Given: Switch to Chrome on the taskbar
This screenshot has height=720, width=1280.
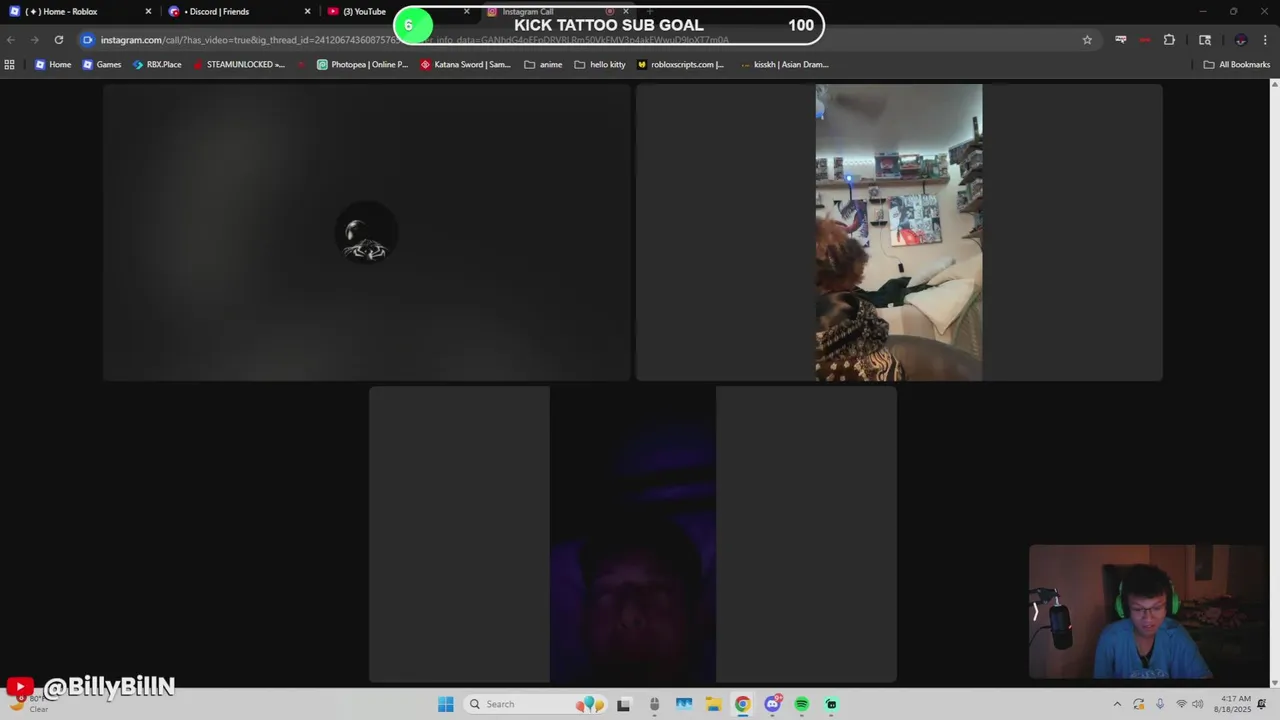Looking at the screenshot, I should point(742,704).
